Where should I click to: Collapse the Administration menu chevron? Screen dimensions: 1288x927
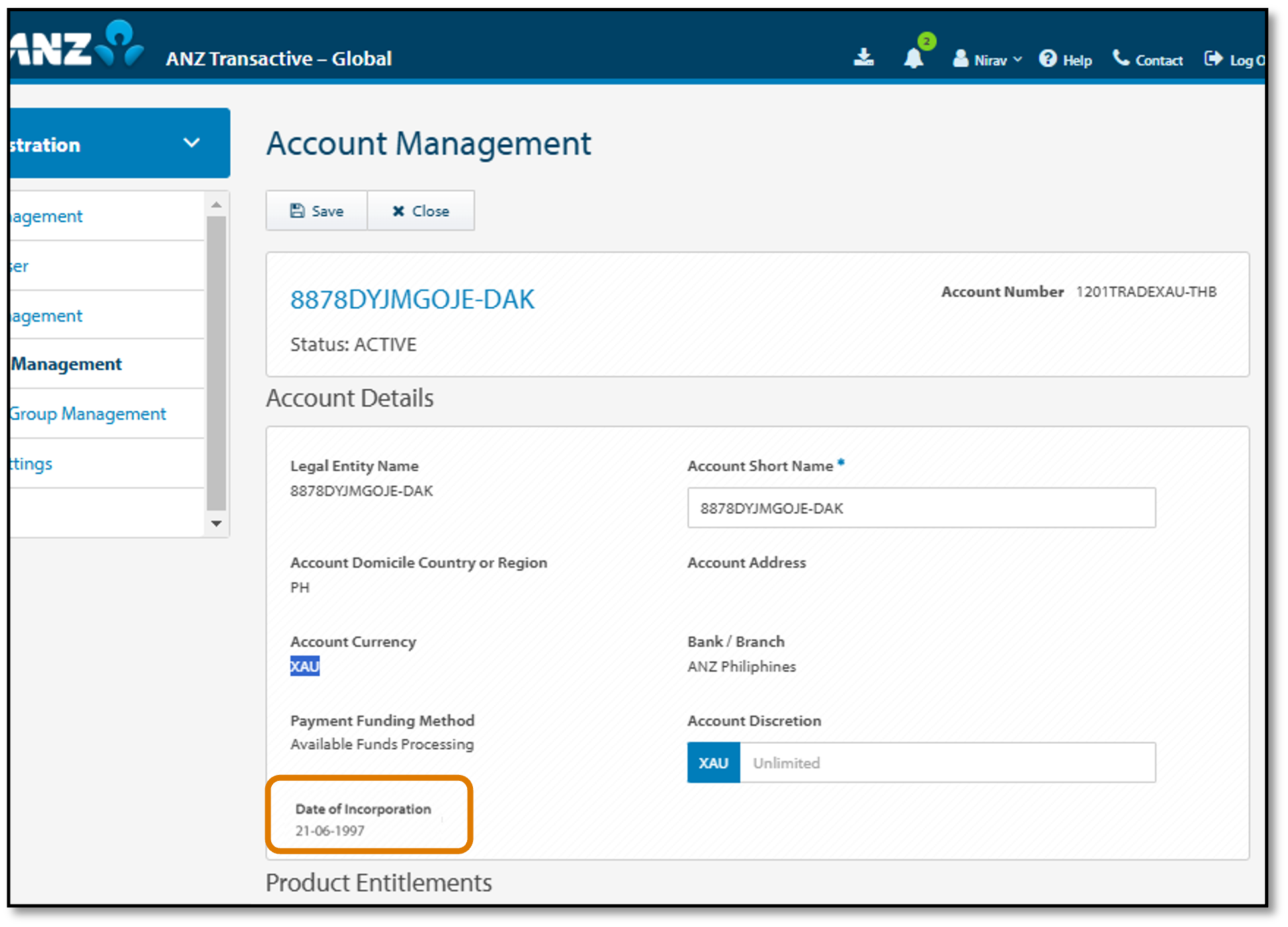192,143
